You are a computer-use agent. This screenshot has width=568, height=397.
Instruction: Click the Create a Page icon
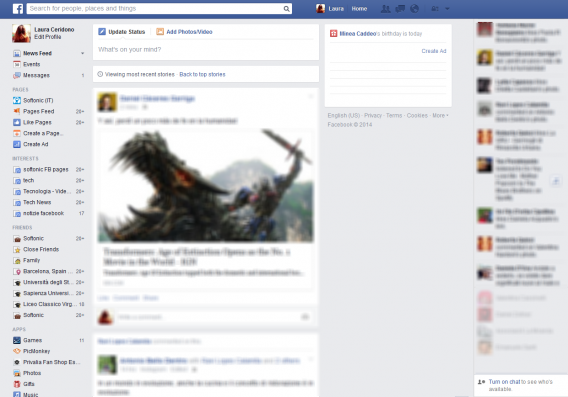(17, 133)
